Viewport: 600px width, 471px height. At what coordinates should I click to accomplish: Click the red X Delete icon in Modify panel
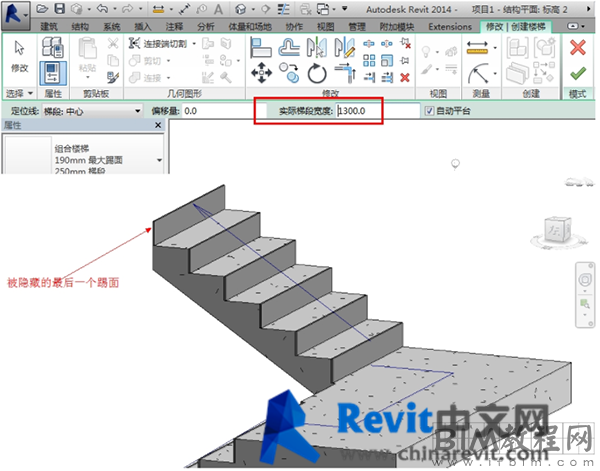pyautogui.click(x=405, y=78)
